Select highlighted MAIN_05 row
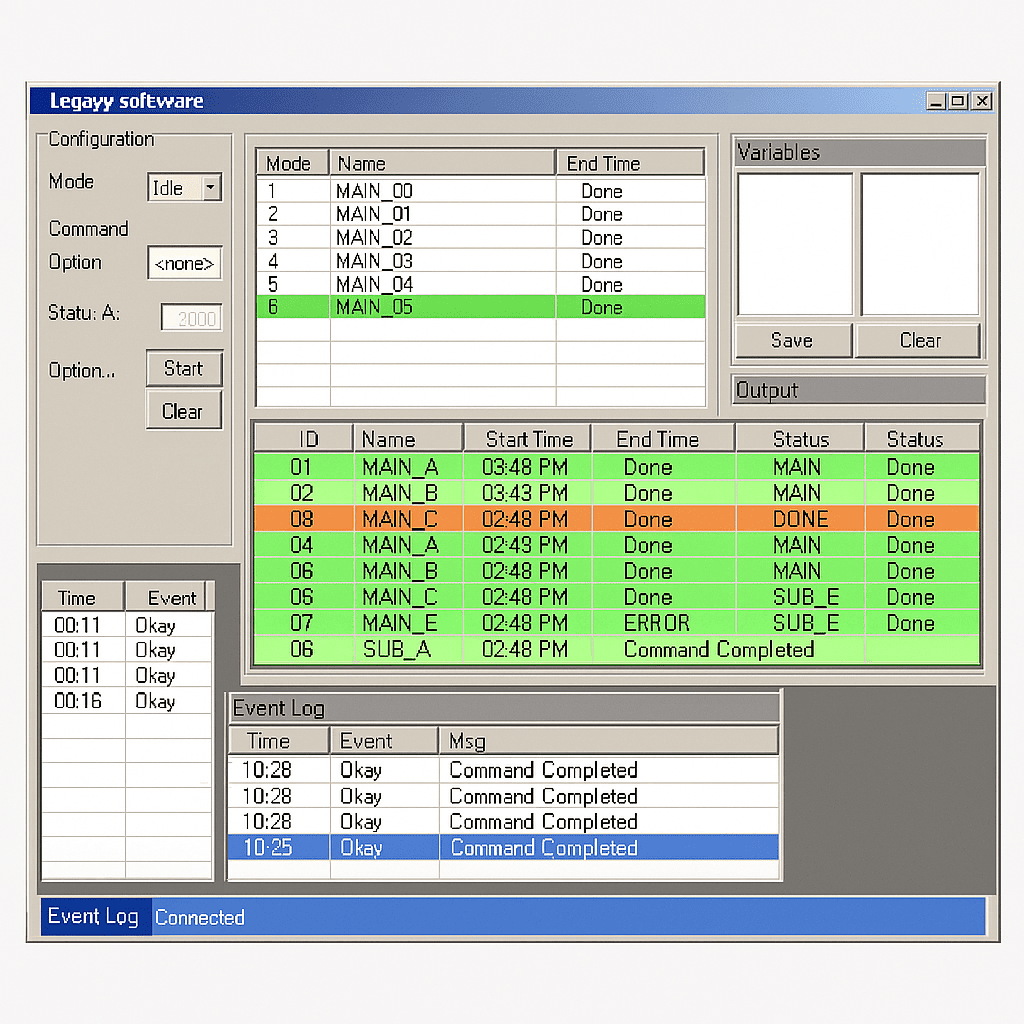Image resolution: width=1024 pixels, height=1024 pixels. 481,307
